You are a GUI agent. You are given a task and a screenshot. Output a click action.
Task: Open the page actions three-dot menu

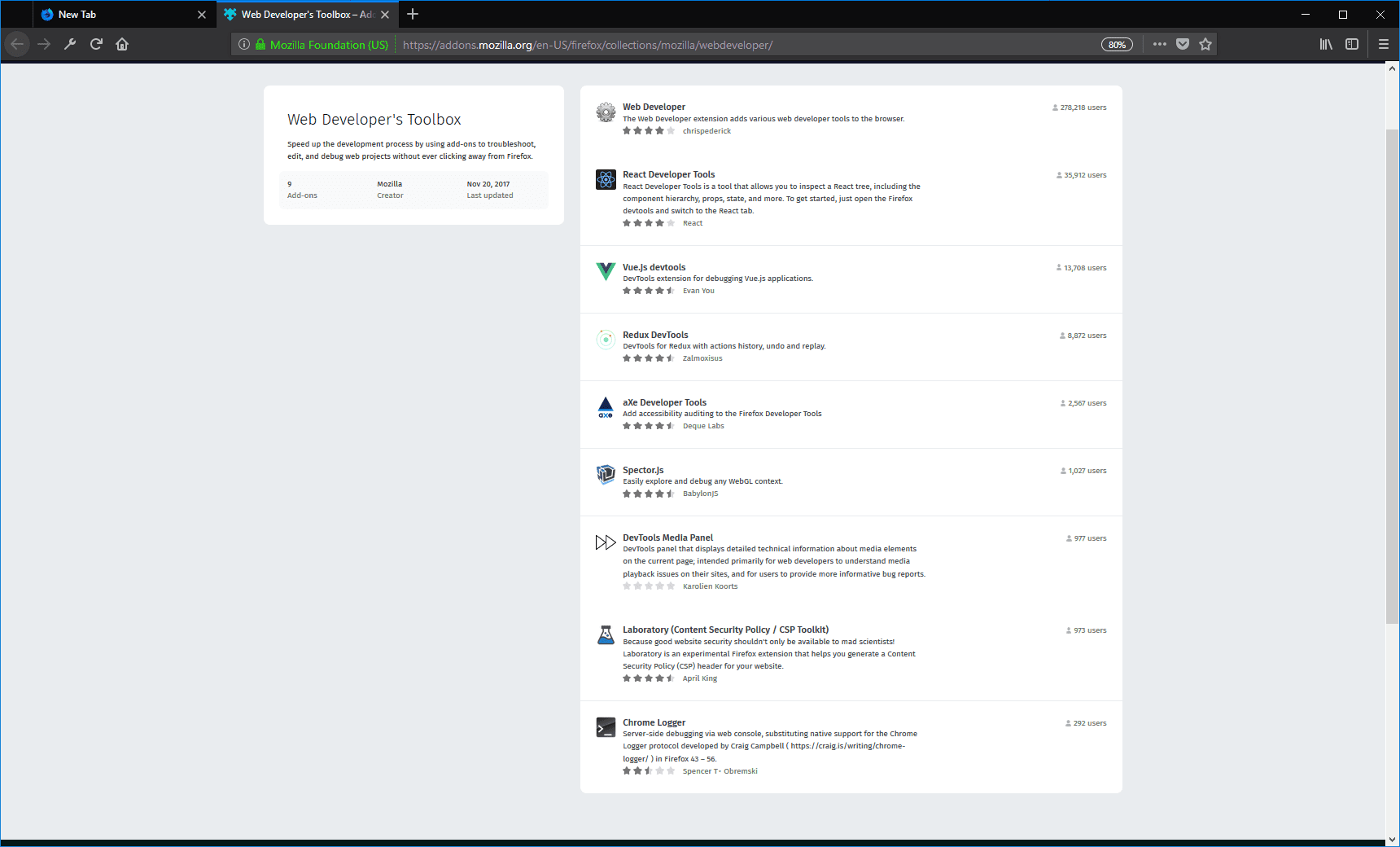coord(1159,44)
